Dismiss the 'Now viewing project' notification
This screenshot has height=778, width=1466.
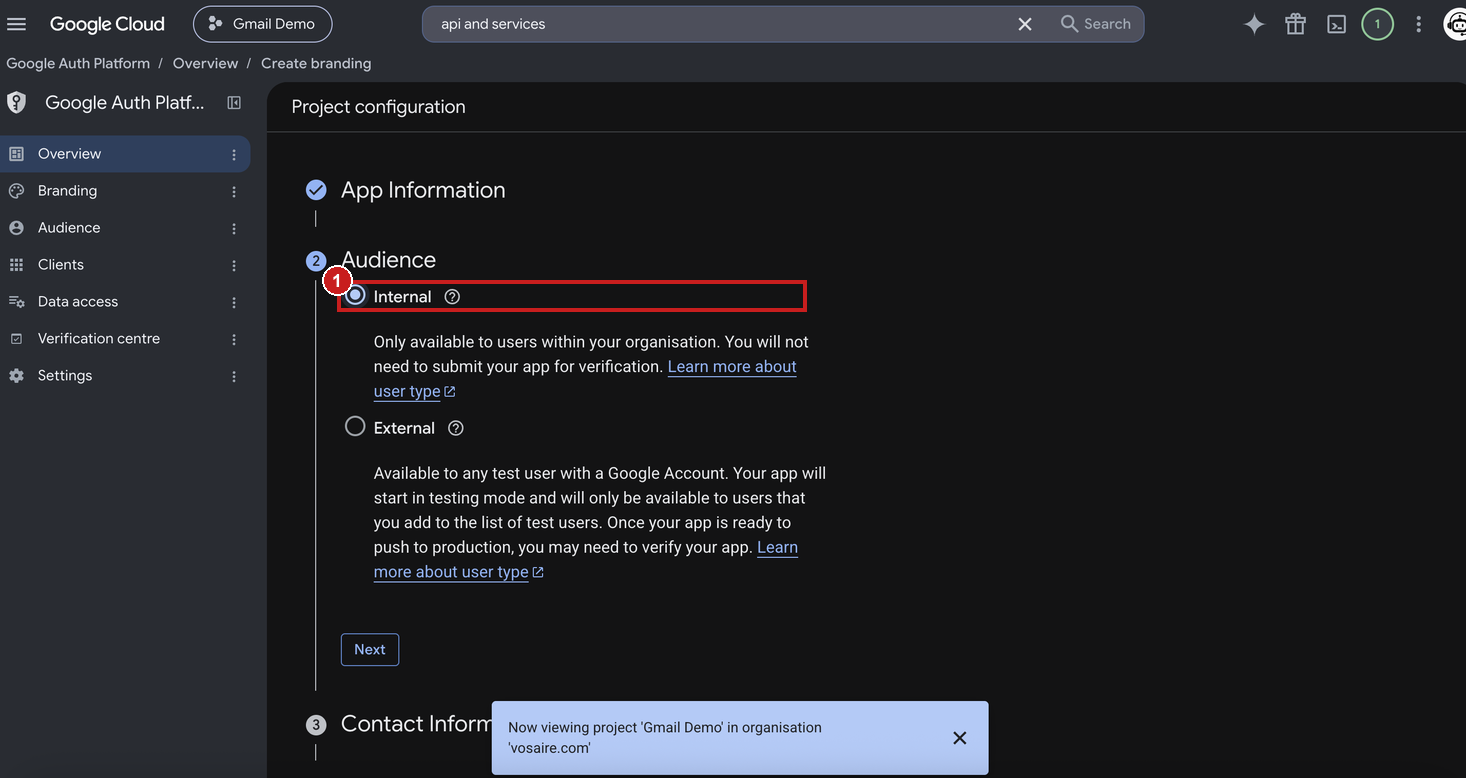tap(959, 738)
